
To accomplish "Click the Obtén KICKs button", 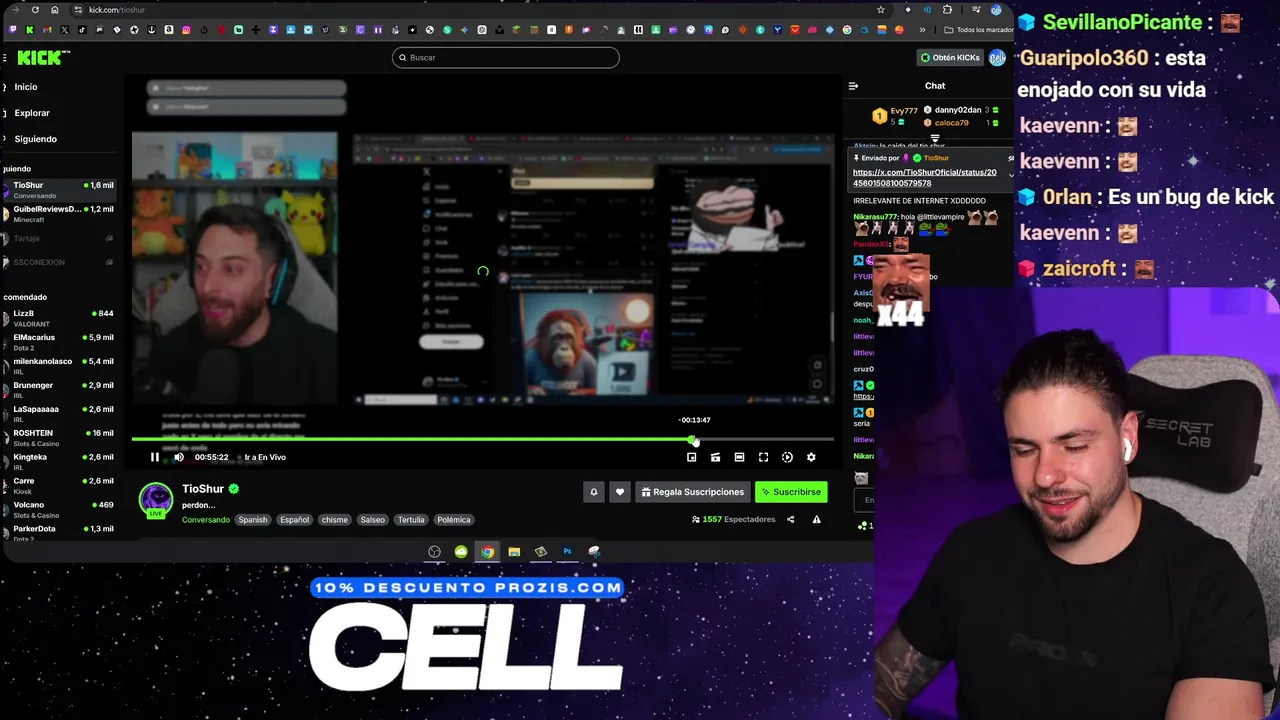I will click(950, 58).
